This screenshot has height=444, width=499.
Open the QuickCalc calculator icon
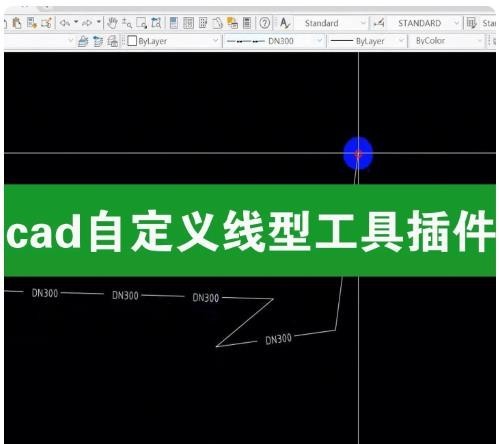click(247, 23)
